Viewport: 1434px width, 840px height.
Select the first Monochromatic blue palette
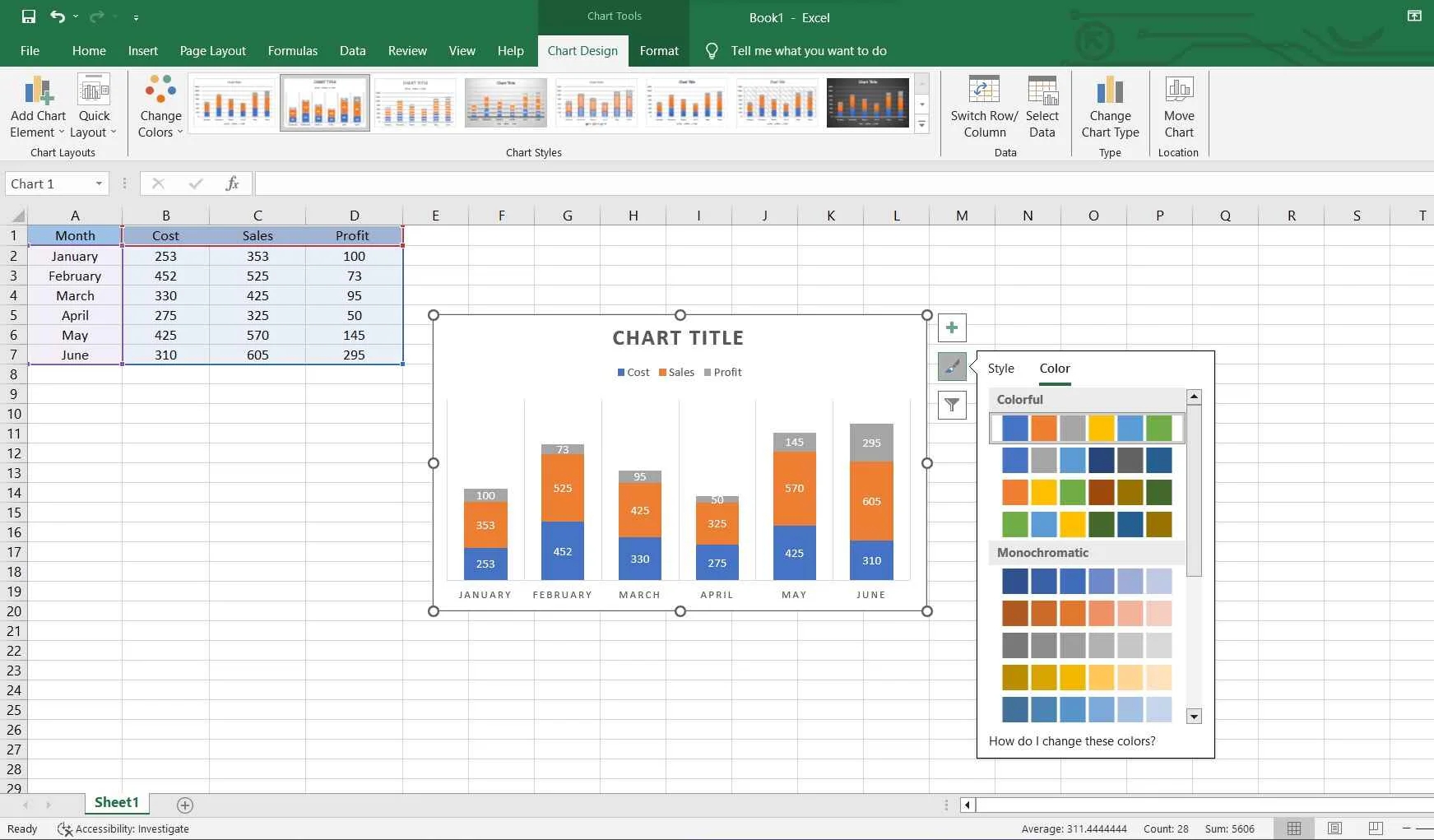pyautogui.click(x=1086, y=582)
